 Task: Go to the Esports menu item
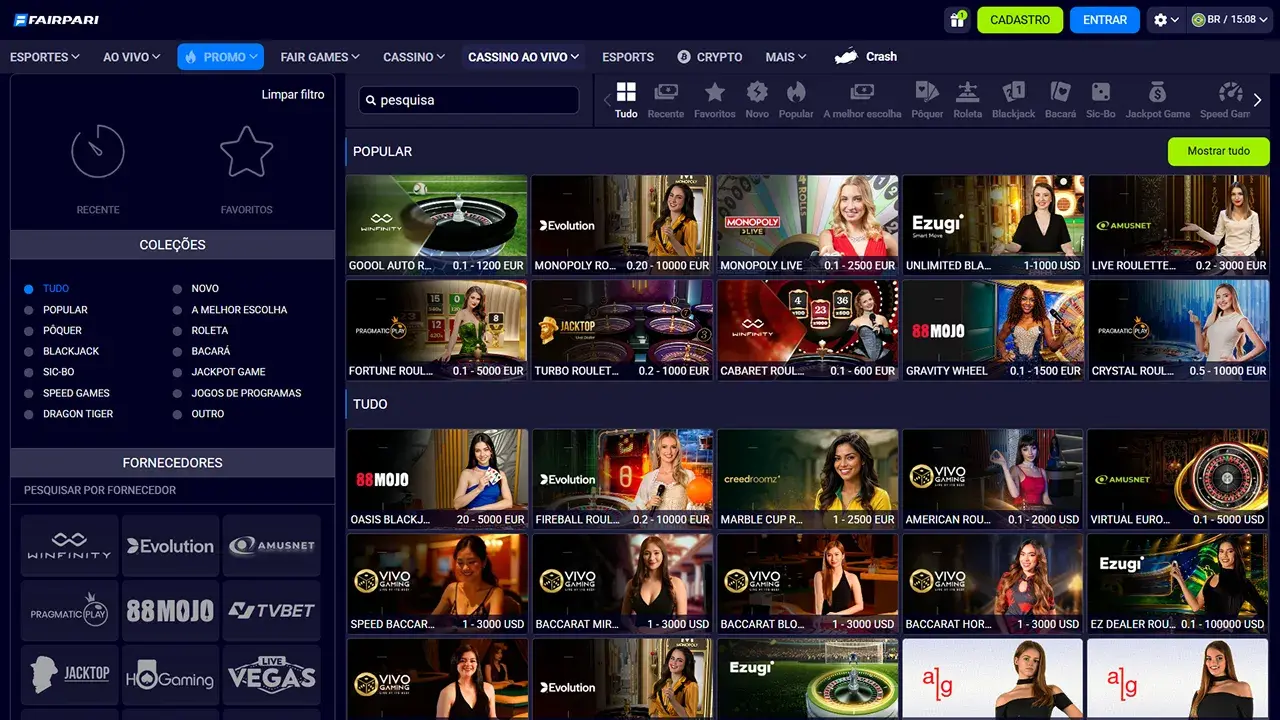628,57
